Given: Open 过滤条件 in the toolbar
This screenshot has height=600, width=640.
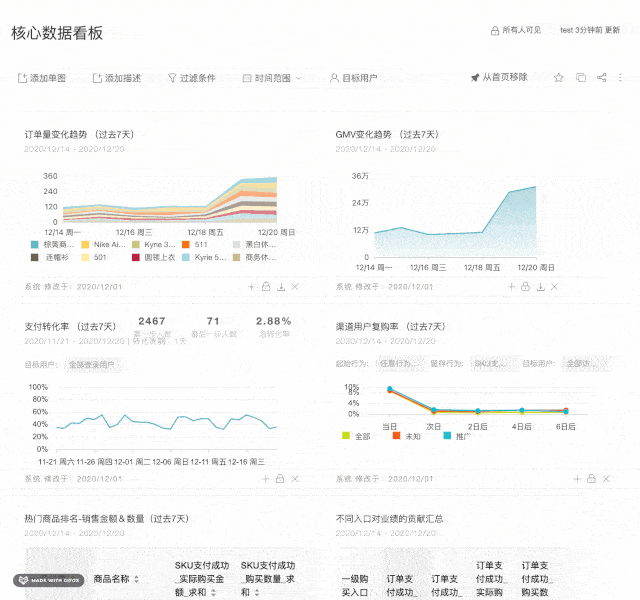Looking at the screenshot, I should pos(191,78).
